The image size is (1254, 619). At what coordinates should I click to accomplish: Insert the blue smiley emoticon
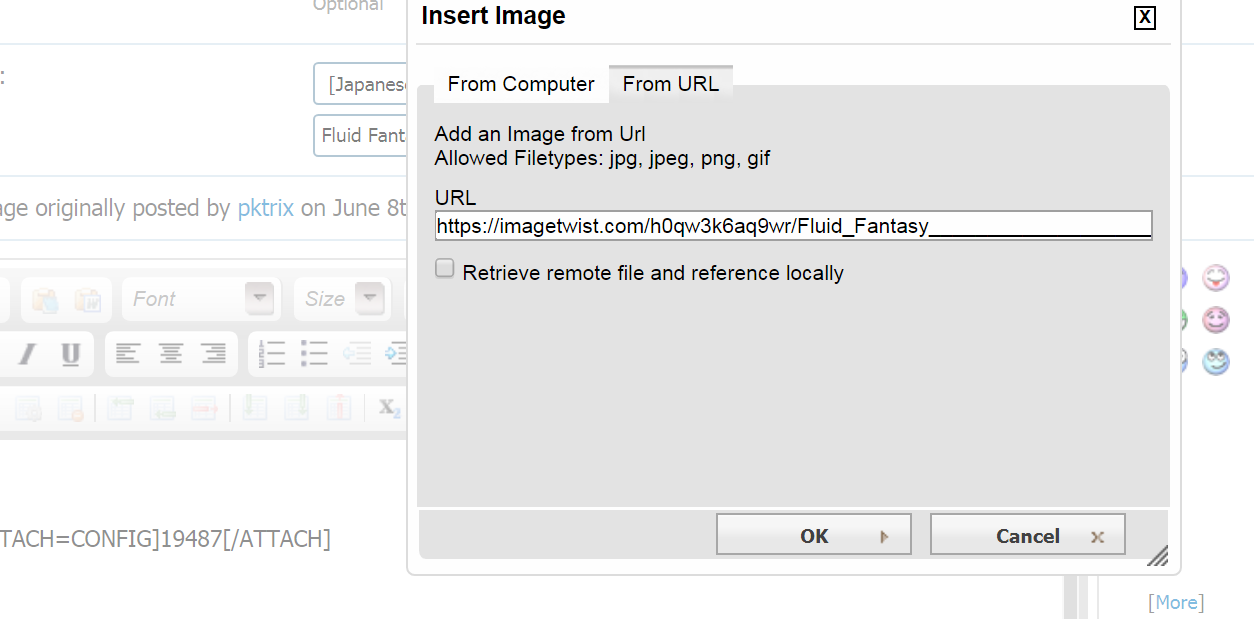click(1216, 362)
